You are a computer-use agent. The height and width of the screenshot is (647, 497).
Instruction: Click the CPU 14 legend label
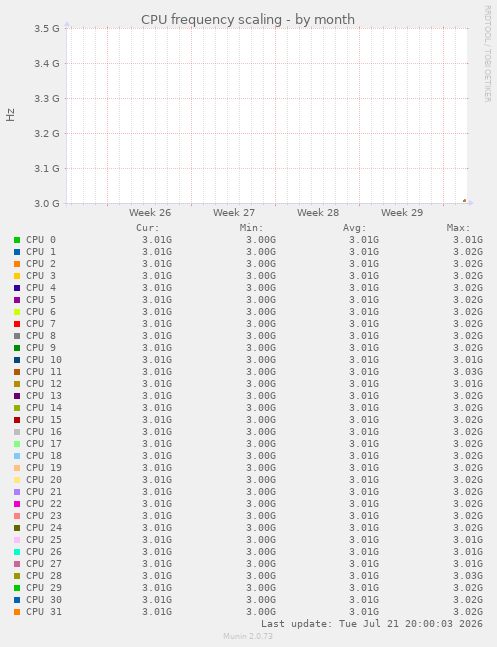(44, 408)
